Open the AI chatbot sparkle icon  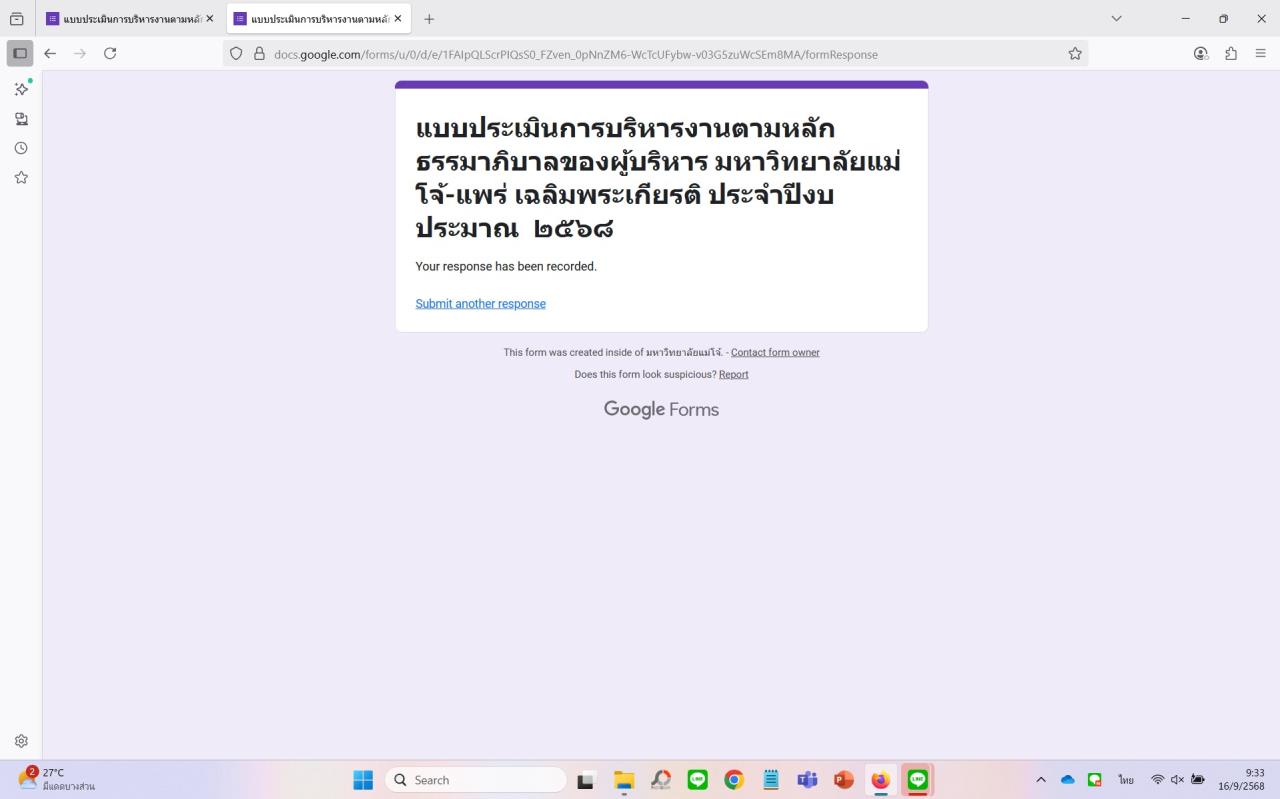click(21, 89)
